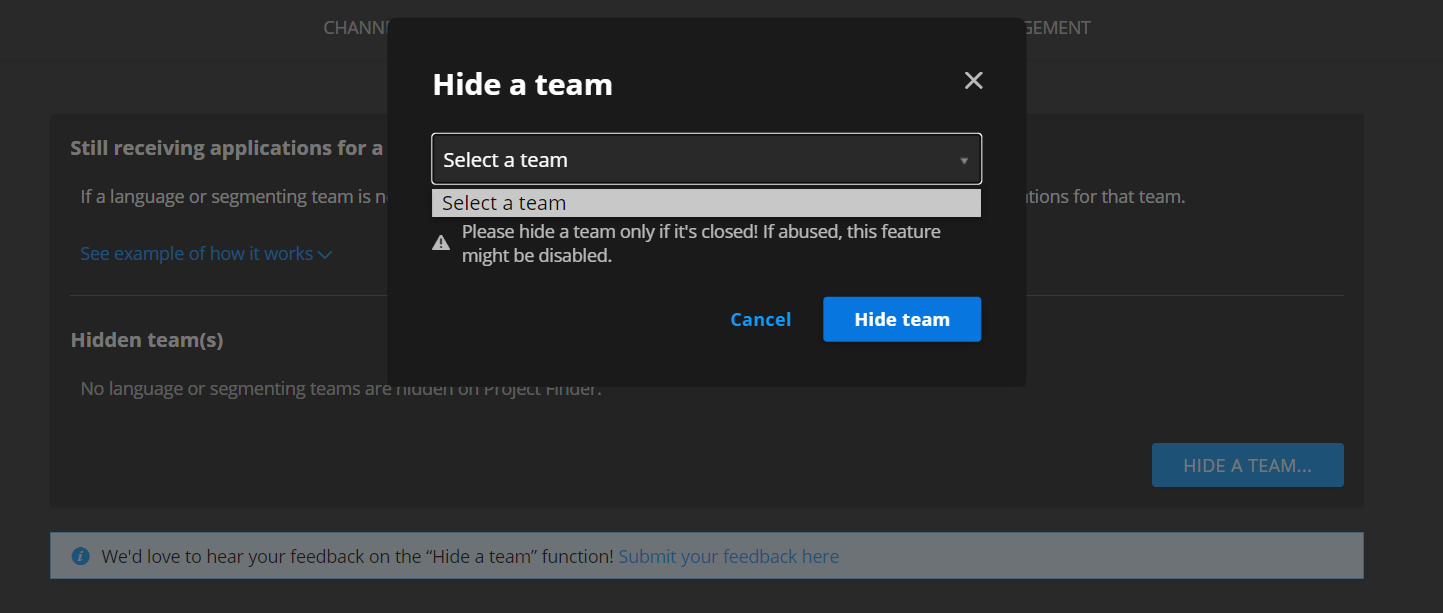Switch to the partially hidden CHANNEL tab
This screenshot has width=1443, height=613.
[x=355, y=28]
